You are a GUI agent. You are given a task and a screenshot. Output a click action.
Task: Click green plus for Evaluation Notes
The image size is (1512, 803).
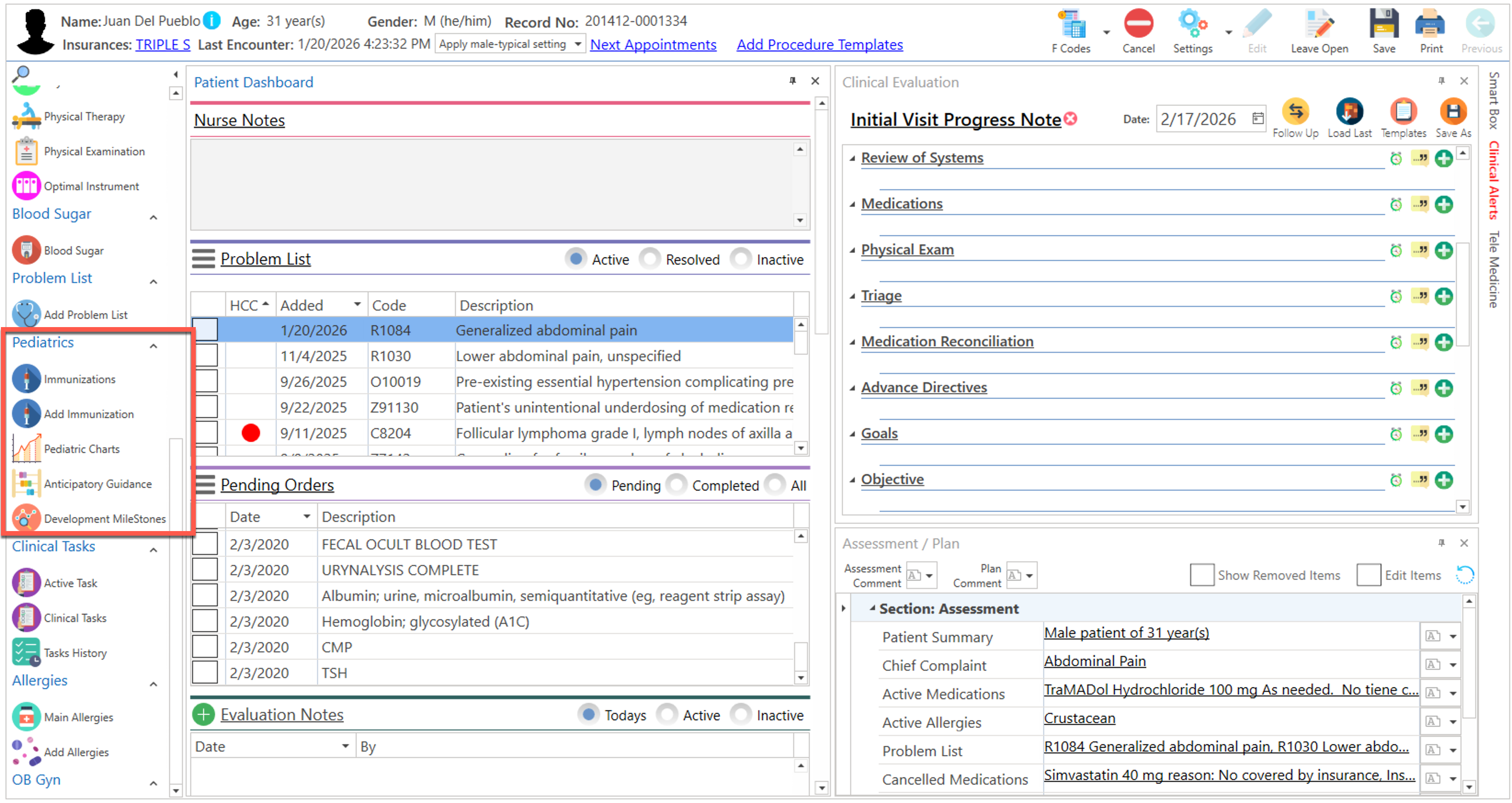[x=204, y=714]
